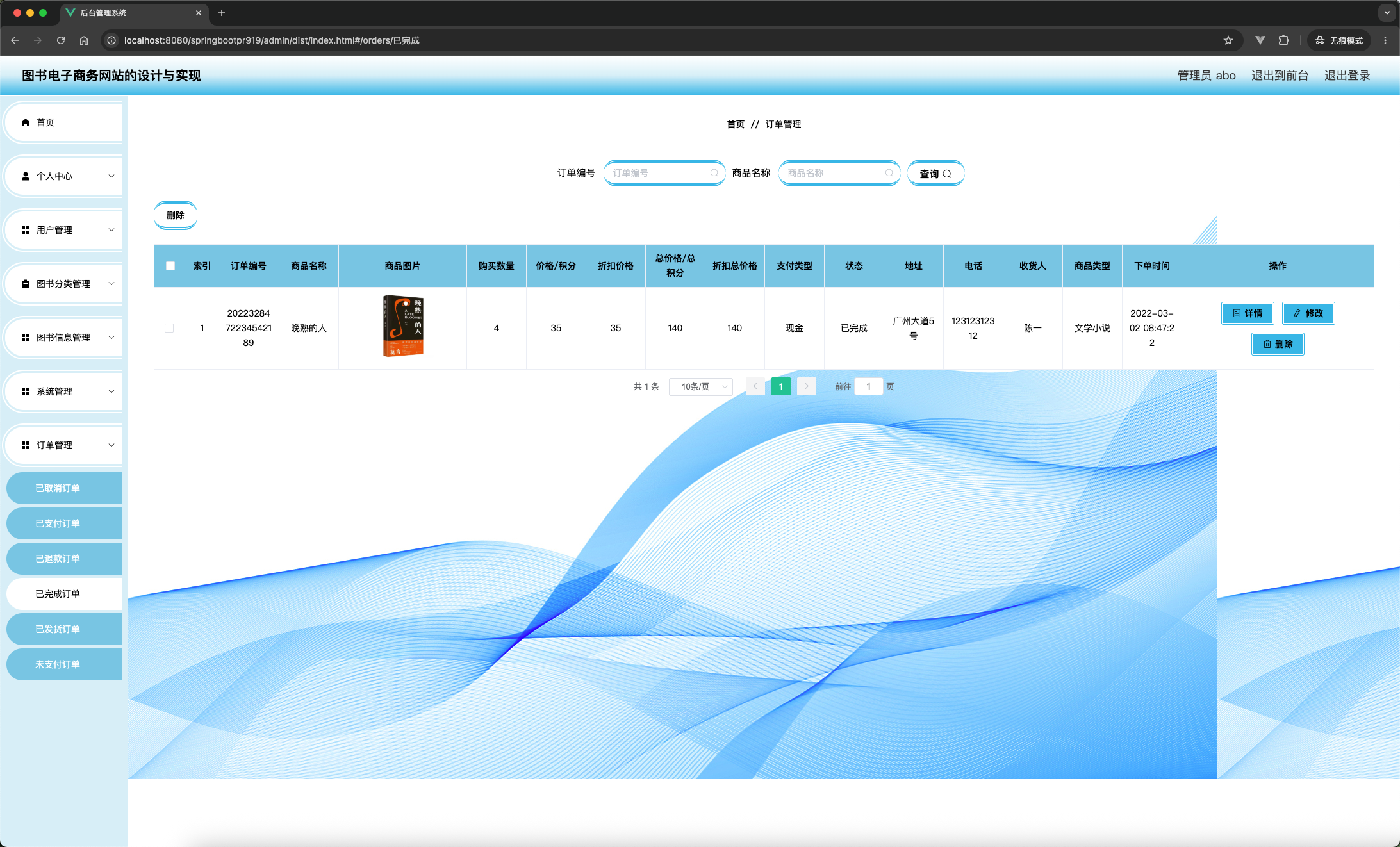The image size is (1400, 847).
Task: Open 未支付订单 submenu item
Action: [64, 664]
